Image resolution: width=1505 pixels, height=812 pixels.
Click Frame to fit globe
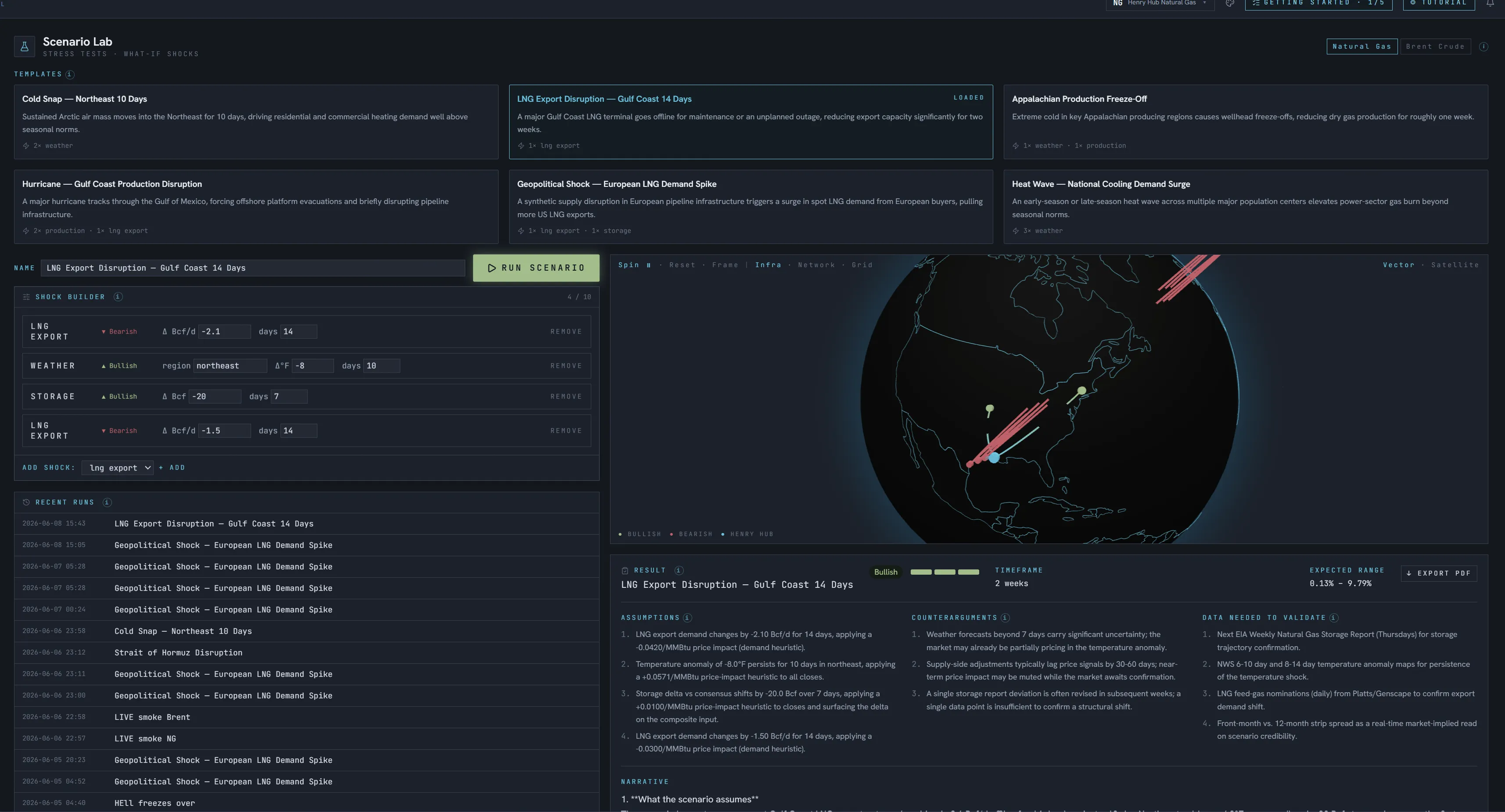pos(725,265)
